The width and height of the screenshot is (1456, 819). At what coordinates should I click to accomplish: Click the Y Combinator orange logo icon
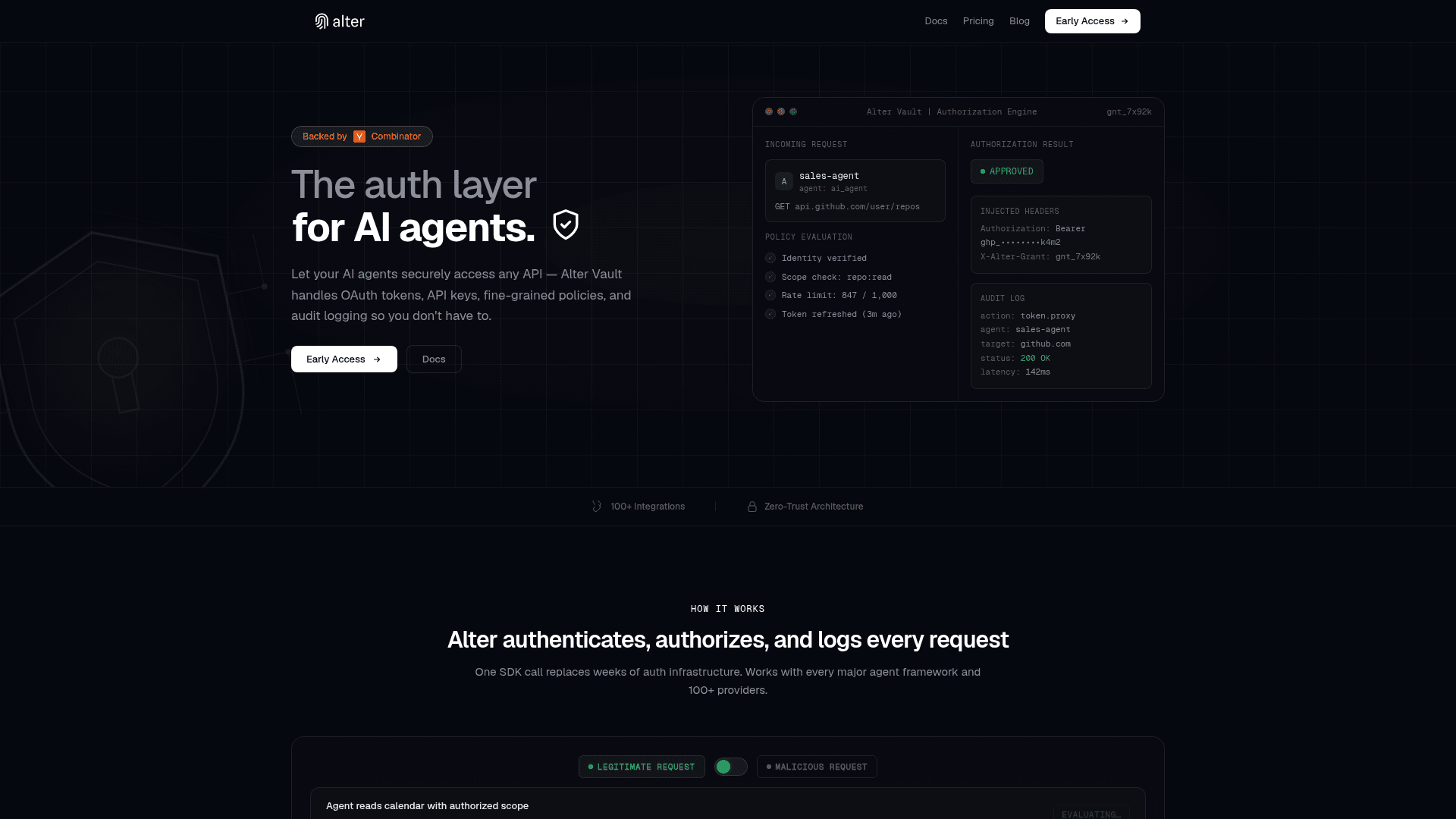pos(359,136)
